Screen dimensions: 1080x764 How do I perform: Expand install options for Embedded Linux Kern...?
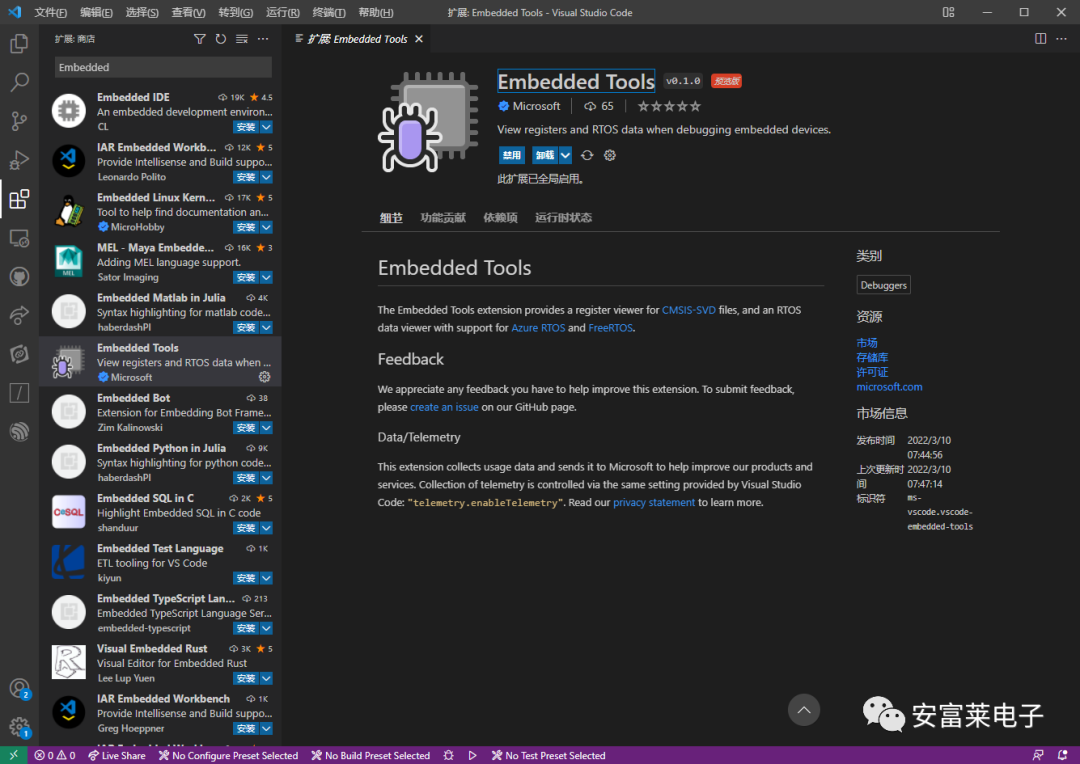coord(267,227)
